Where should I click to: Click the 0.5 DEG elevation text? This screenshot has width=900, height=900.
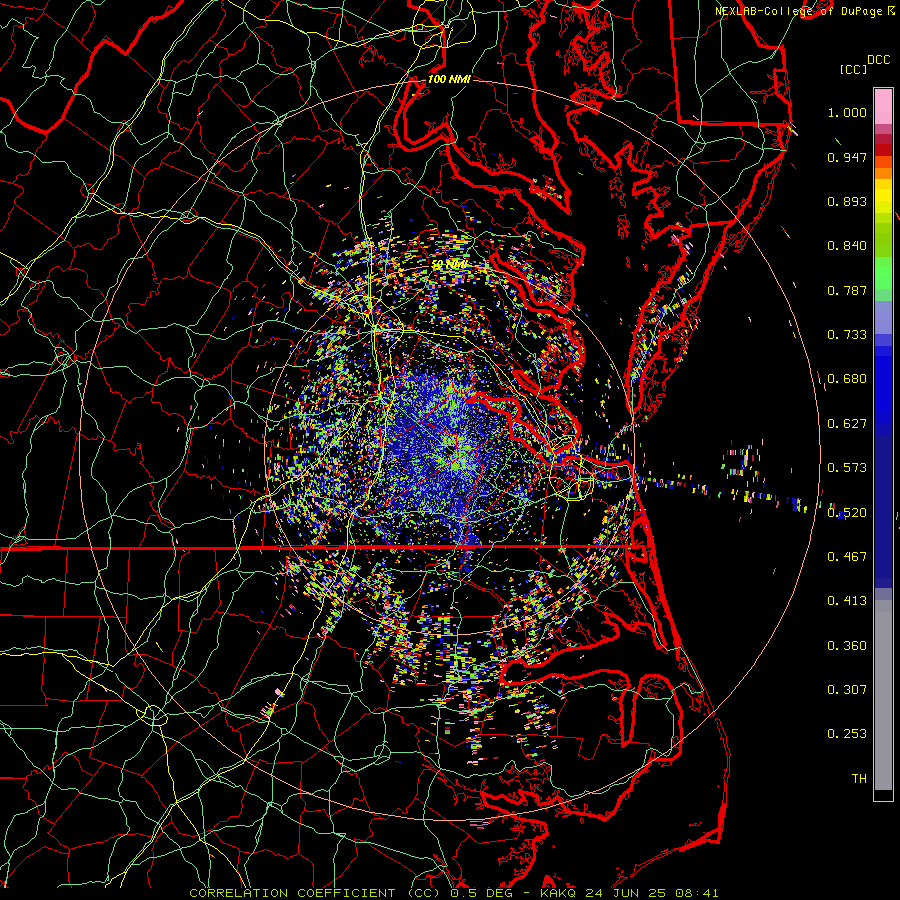481,893
